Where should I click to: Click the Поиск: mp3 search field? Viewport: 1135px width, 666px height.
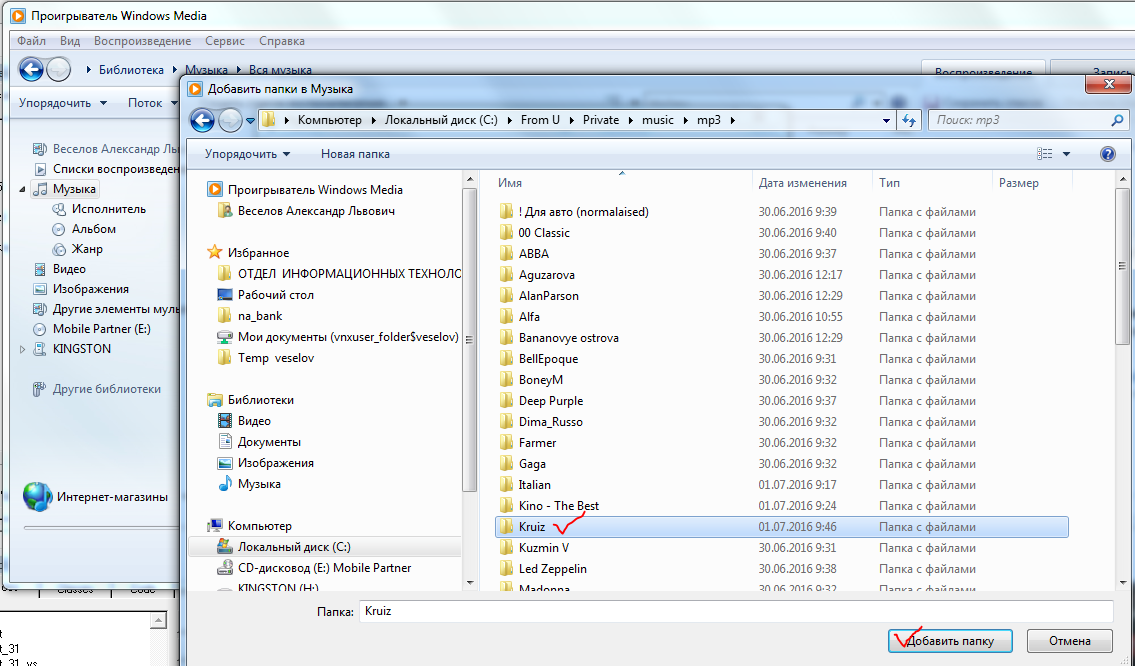(1019, 120)
